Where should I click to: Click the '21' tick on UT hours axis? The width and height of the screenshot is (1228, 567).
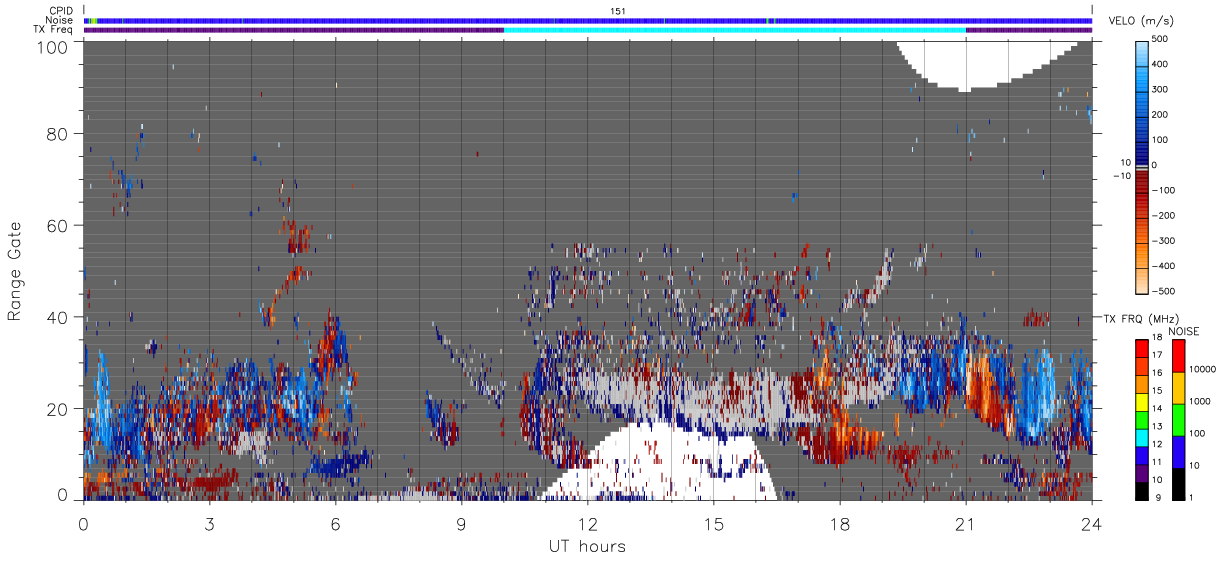pyautogui.click(x=965, y=523)
